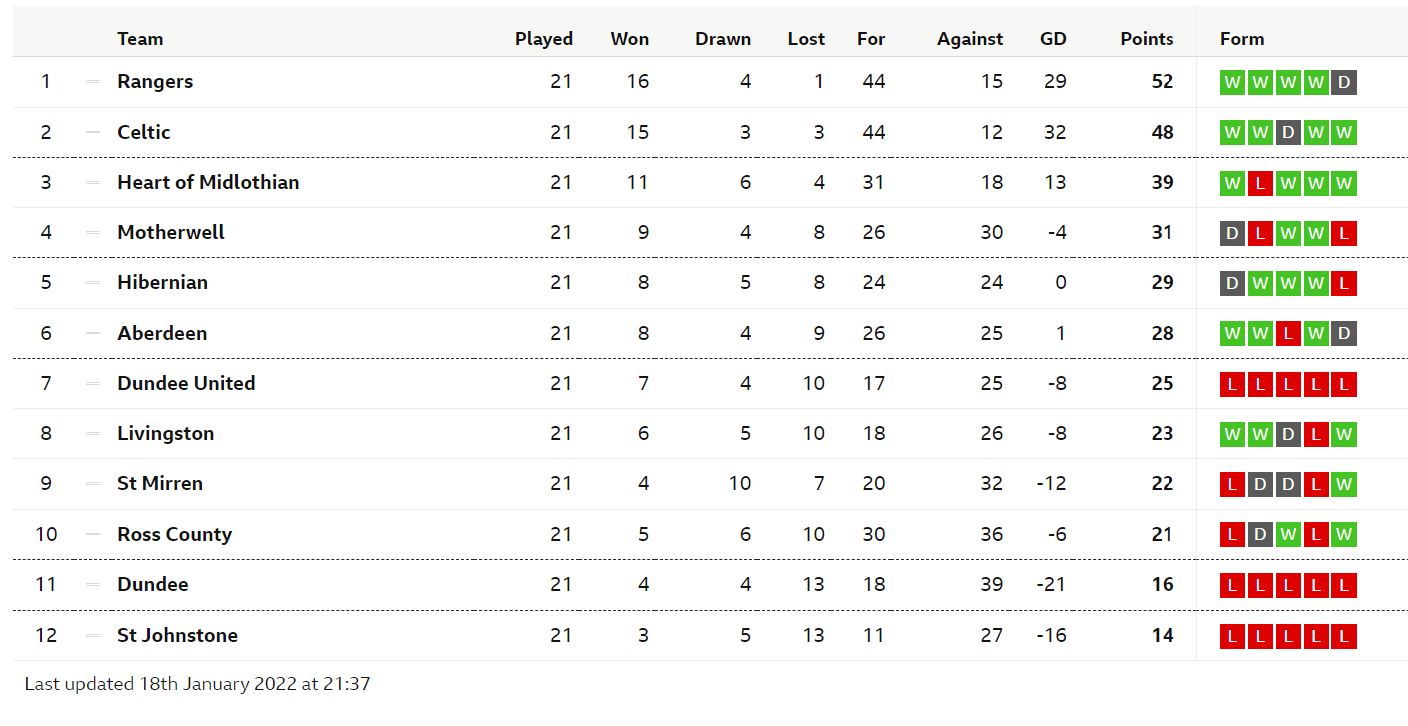Open the Heart of Midlothian team page
This screenshot has height=726, width=1408.
coord(208,182)
